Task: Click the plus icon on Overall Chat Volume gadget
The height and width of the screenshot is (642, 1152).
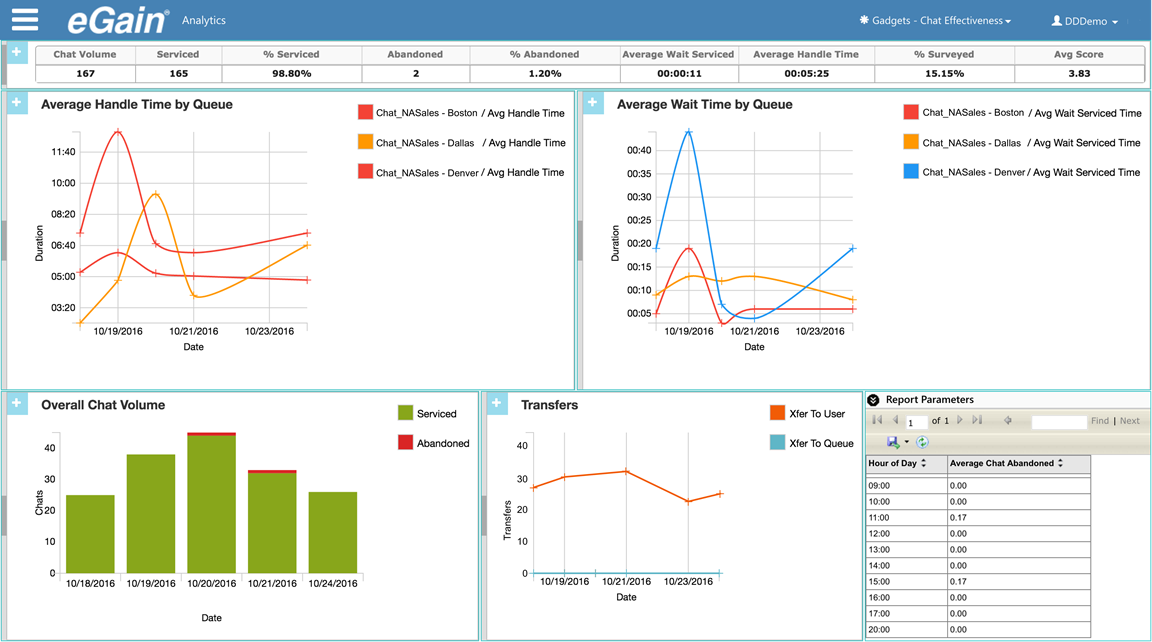Action: (16, 403)
